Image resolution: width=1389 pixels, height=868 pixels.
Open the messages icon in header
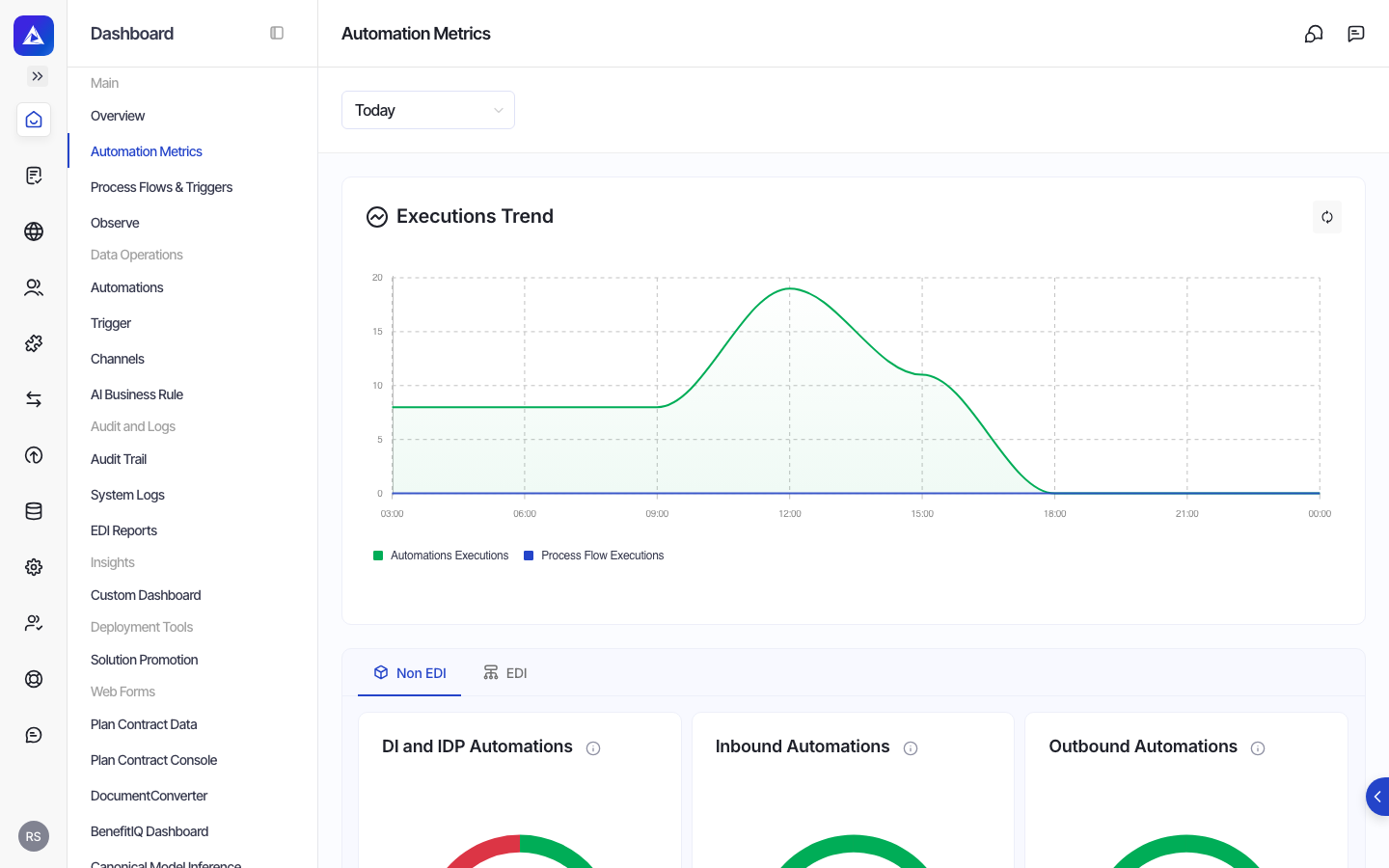(1356, 34)
